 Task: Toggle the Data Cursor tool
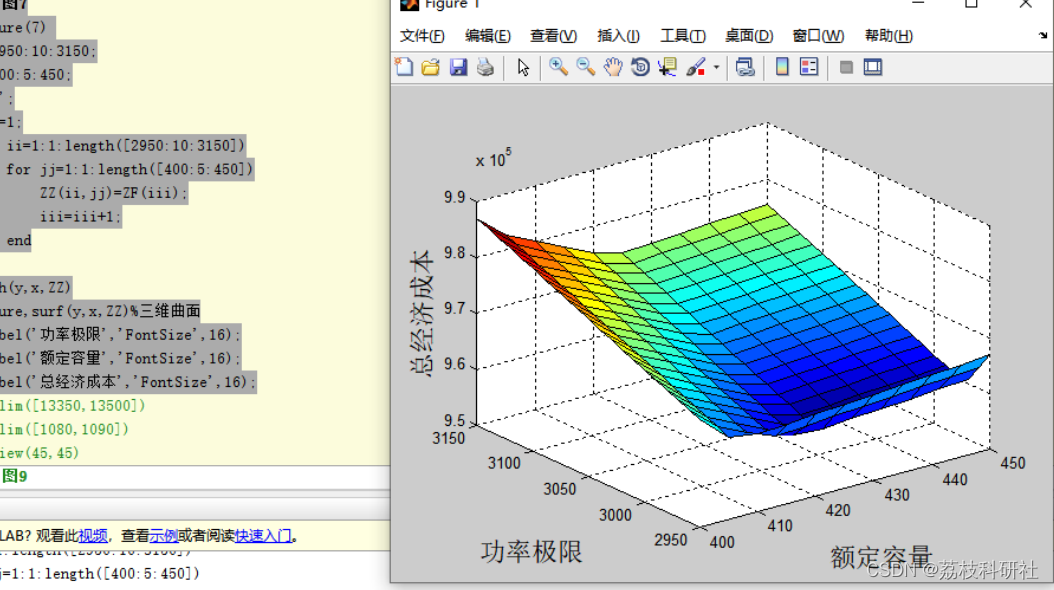pos(667,67)
